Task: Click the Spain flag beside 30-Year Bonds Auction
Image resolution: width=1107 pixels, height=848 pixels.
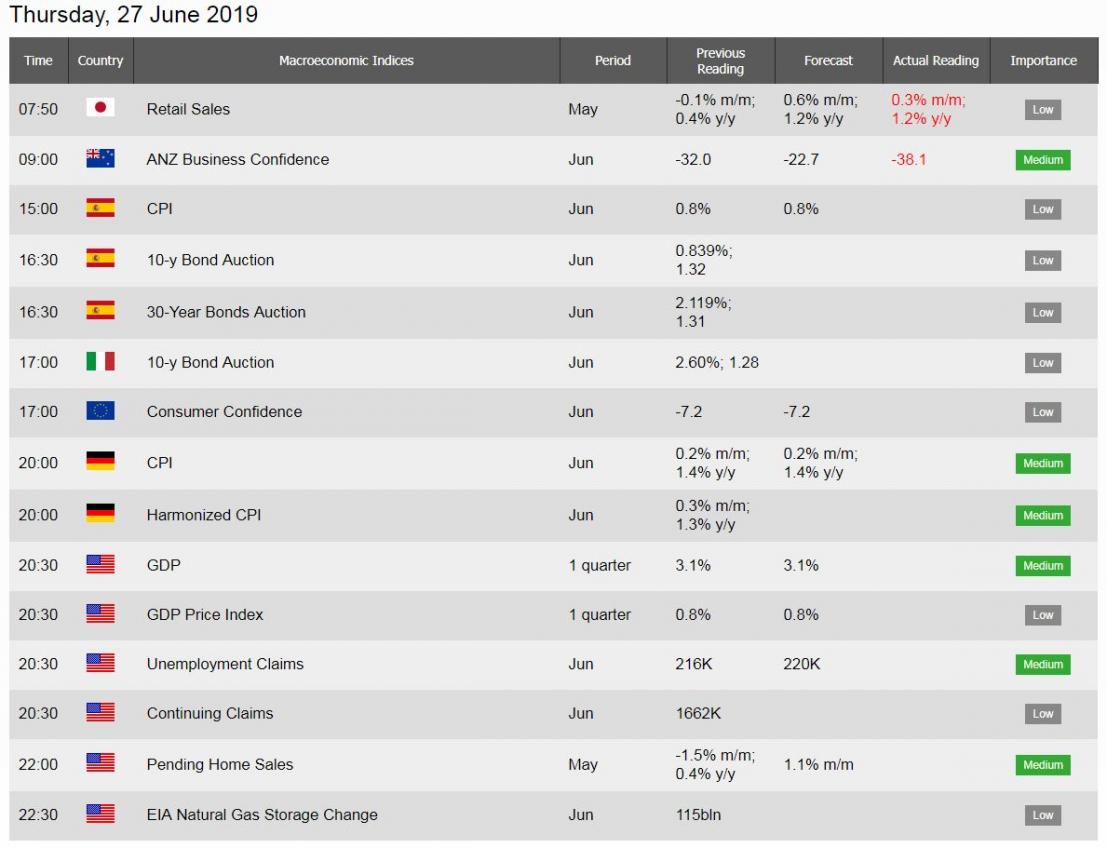Action: click(x=100, y=311)
